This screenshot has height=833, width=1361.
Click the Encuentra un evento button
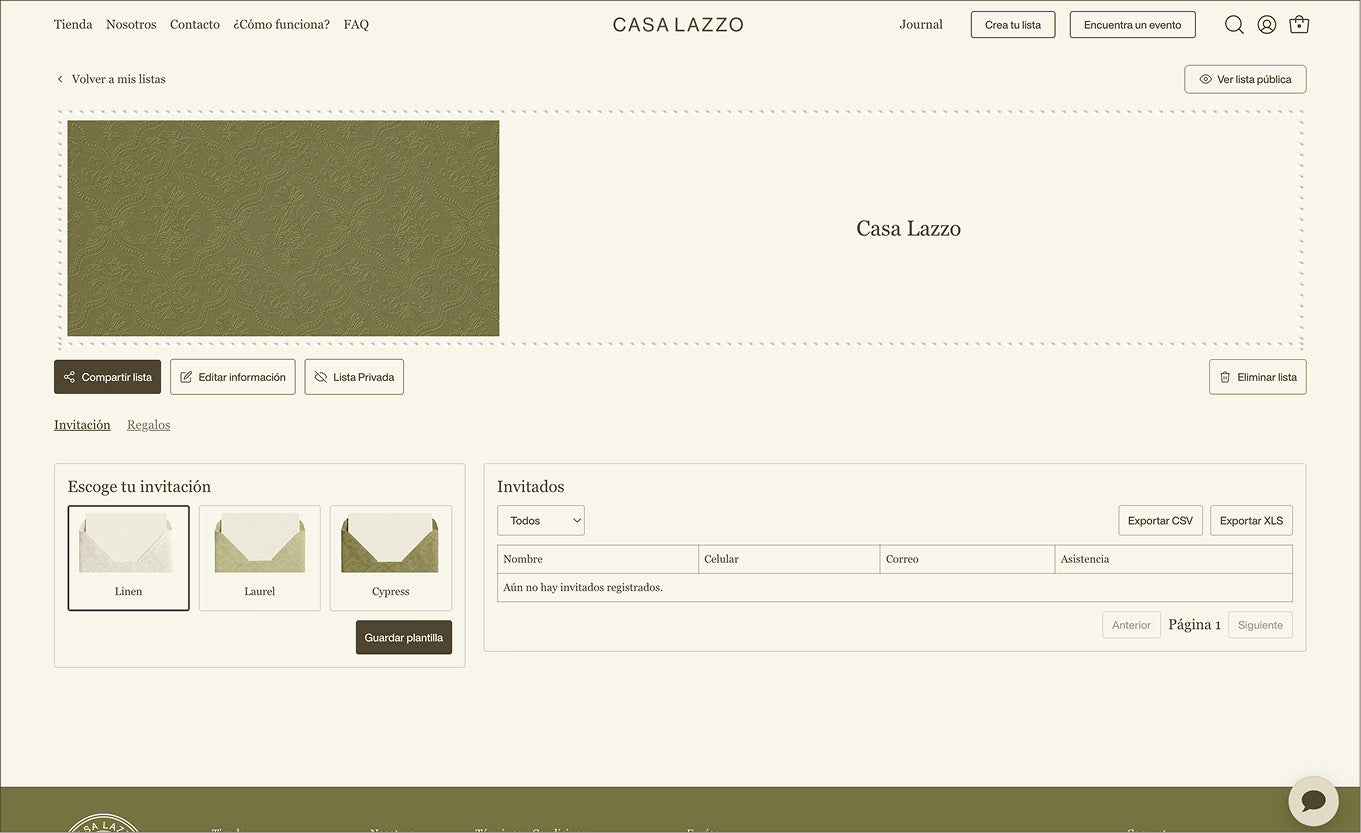coord(1133,25)
